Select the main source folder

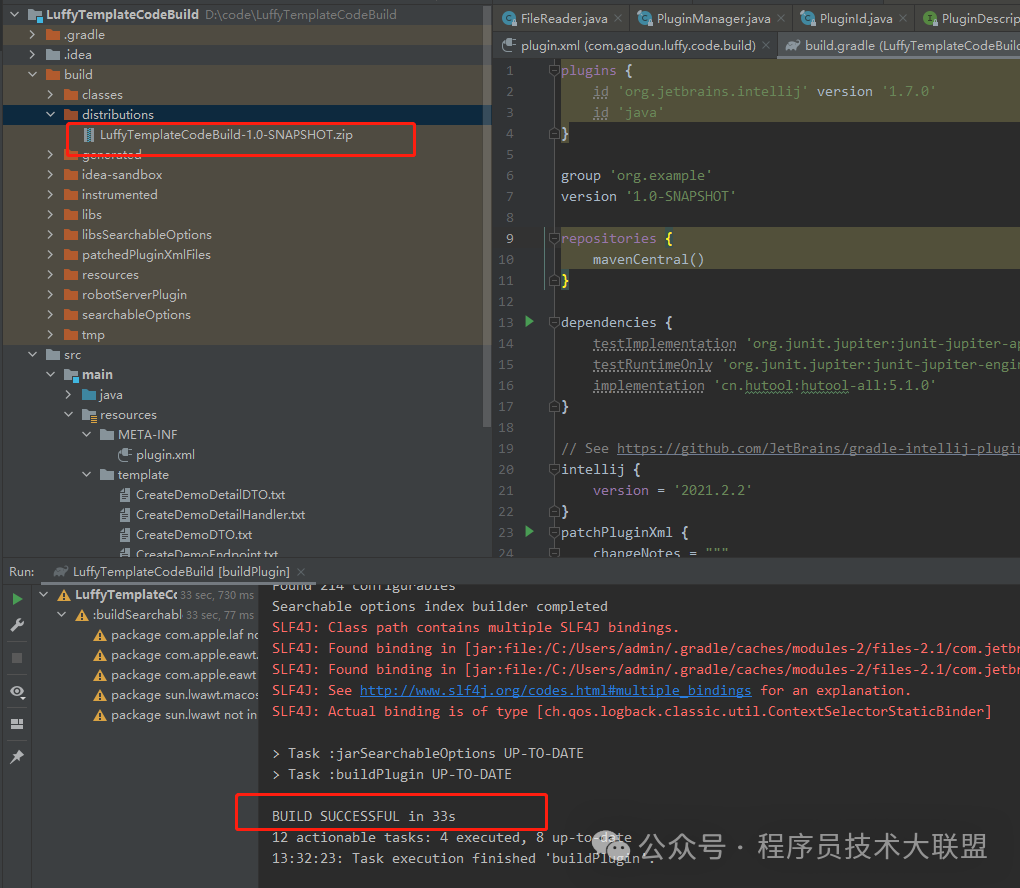point(97,375)
